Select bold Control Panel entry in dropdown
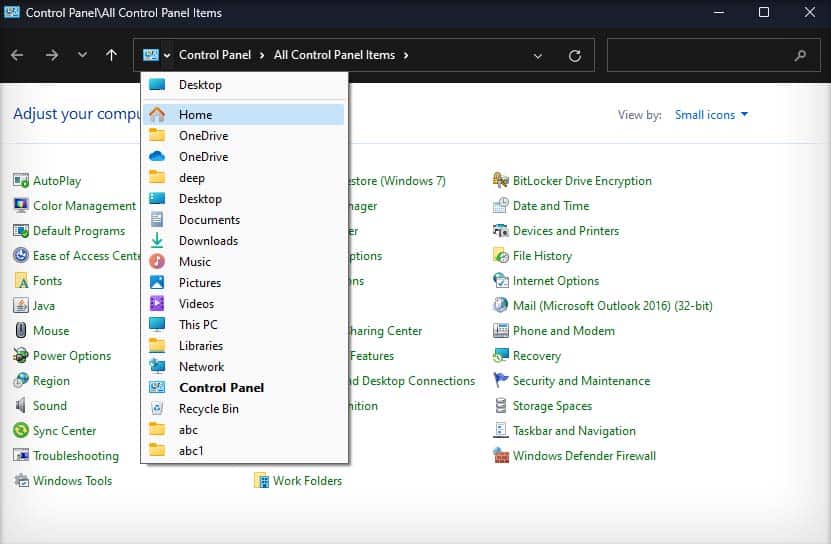 (x=243, y=388)
